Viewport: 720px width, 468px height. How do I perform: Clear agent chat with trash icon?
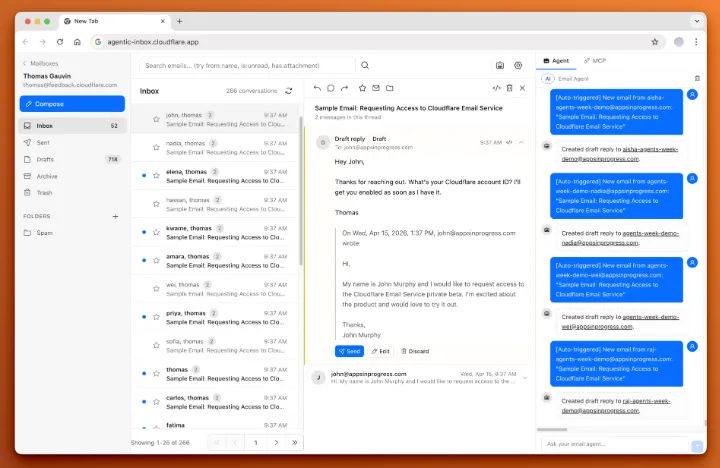pyautogui.click(x=697, y=79)
